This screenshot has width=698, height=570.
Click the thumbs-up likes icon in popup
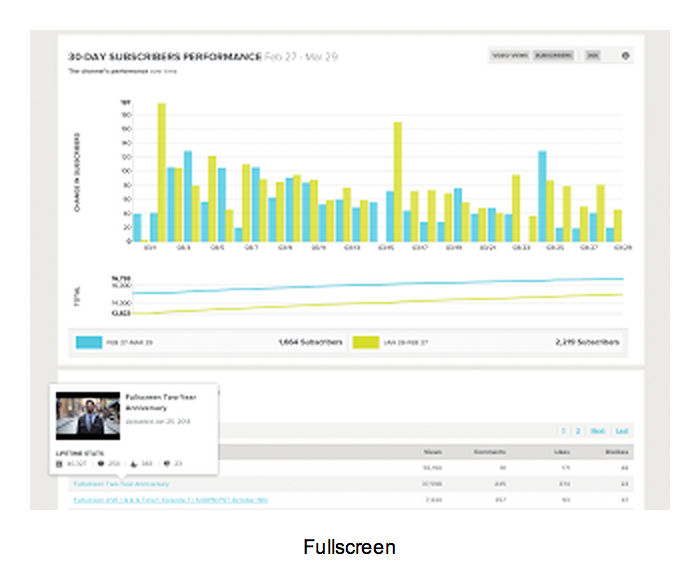coord(134,464)
